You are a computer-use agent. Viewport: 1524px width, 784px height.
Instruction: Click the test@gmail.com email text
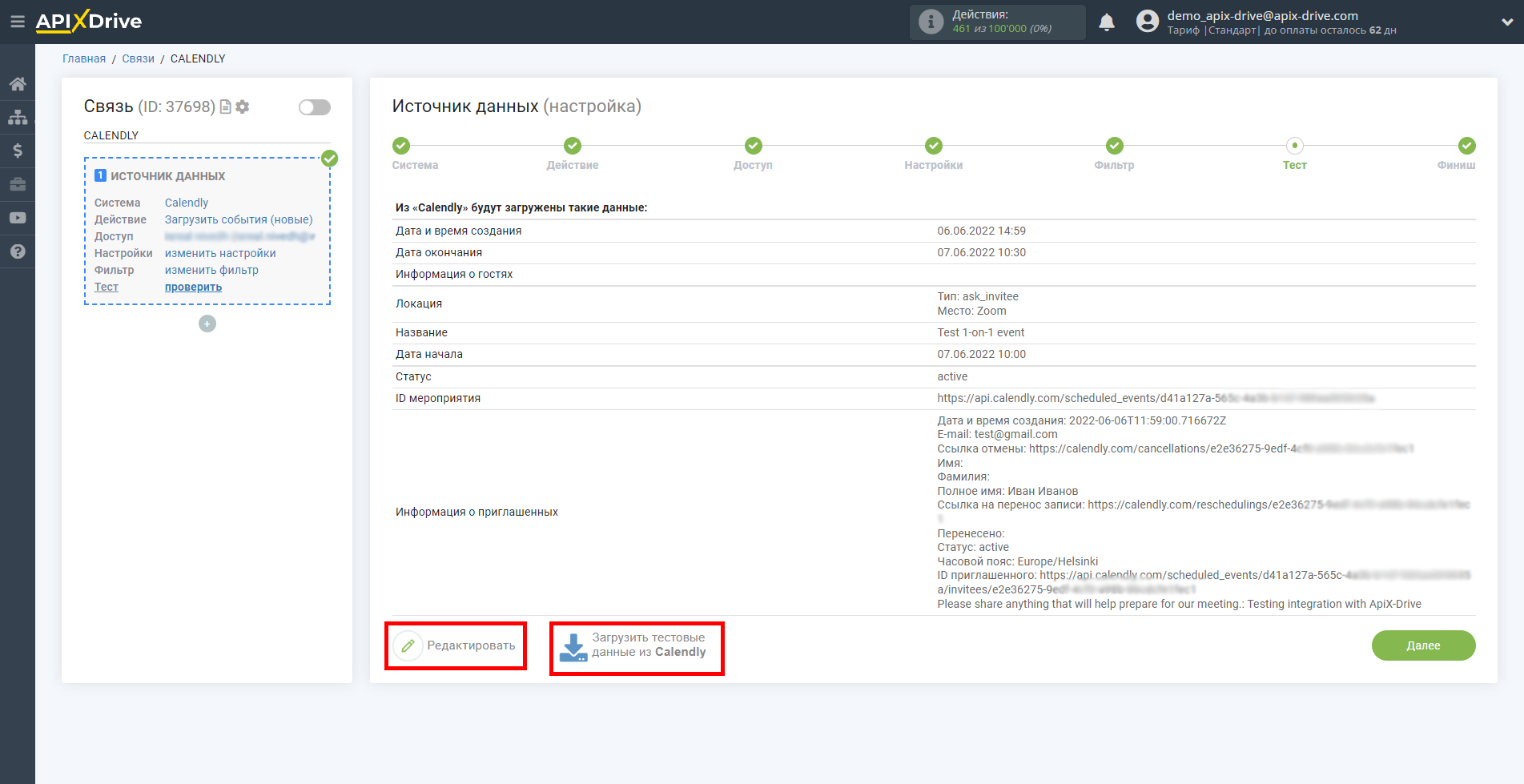(x=1015, y=434)
